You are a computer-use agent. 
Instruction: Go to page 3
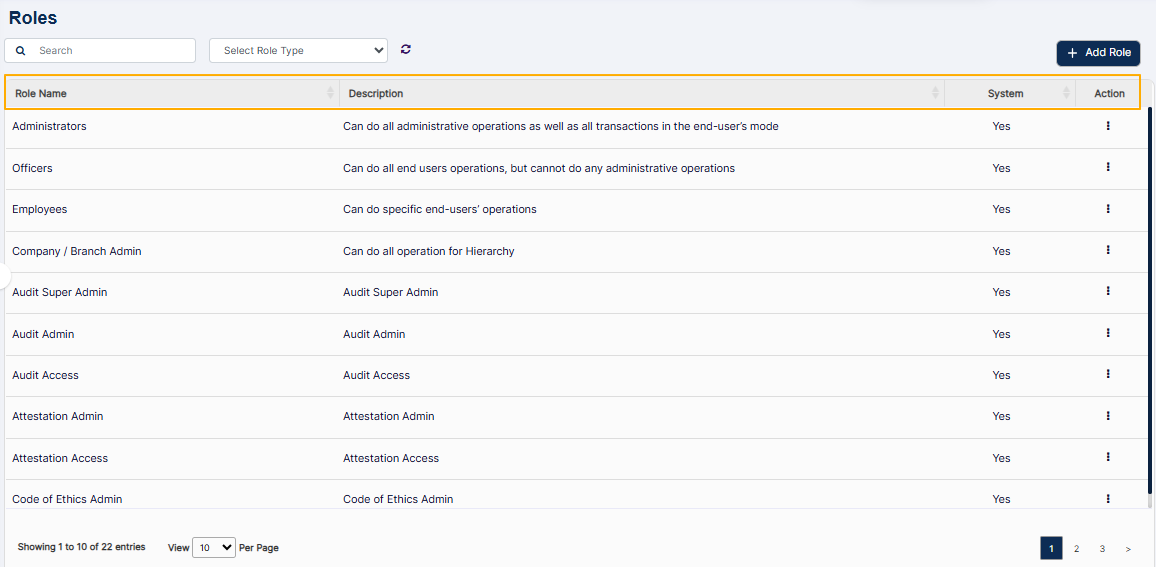[1101, 549]
